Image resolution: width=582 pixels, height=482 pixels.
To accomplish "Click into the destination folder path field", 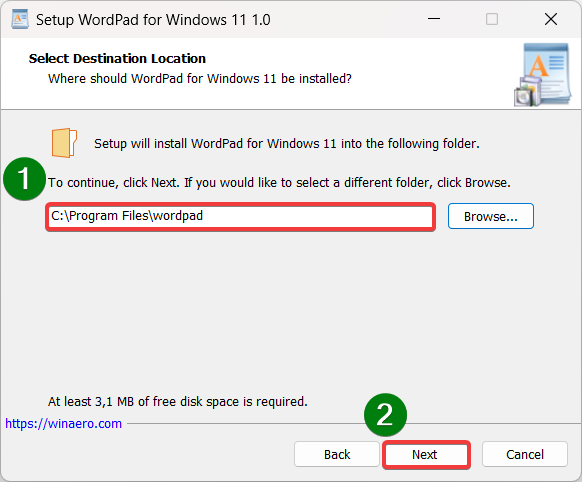I will pos(241,216).
